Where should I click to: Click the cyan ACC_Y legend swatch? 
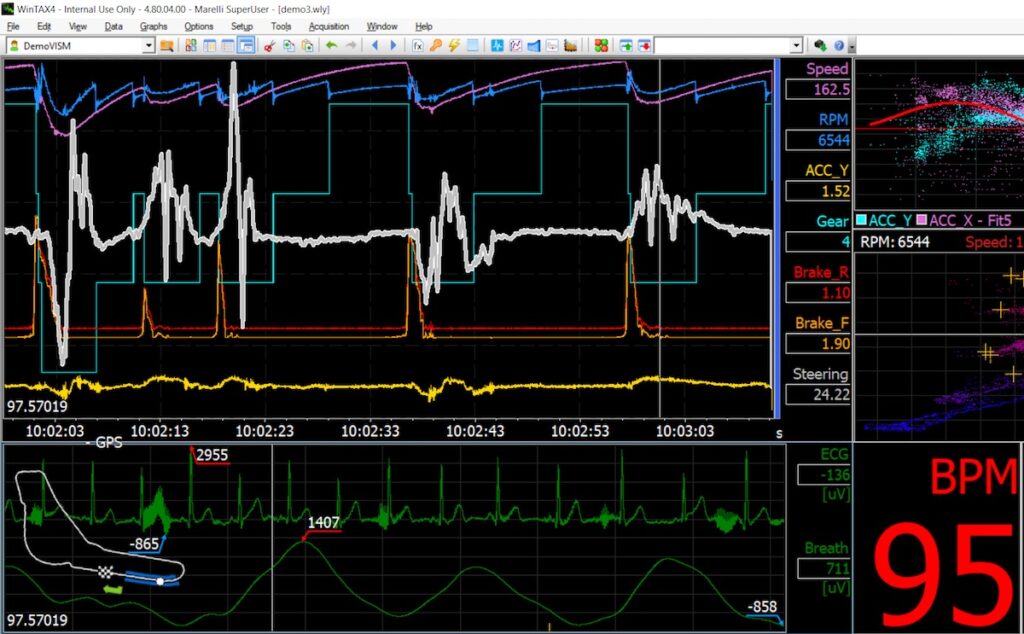point(861,220)
